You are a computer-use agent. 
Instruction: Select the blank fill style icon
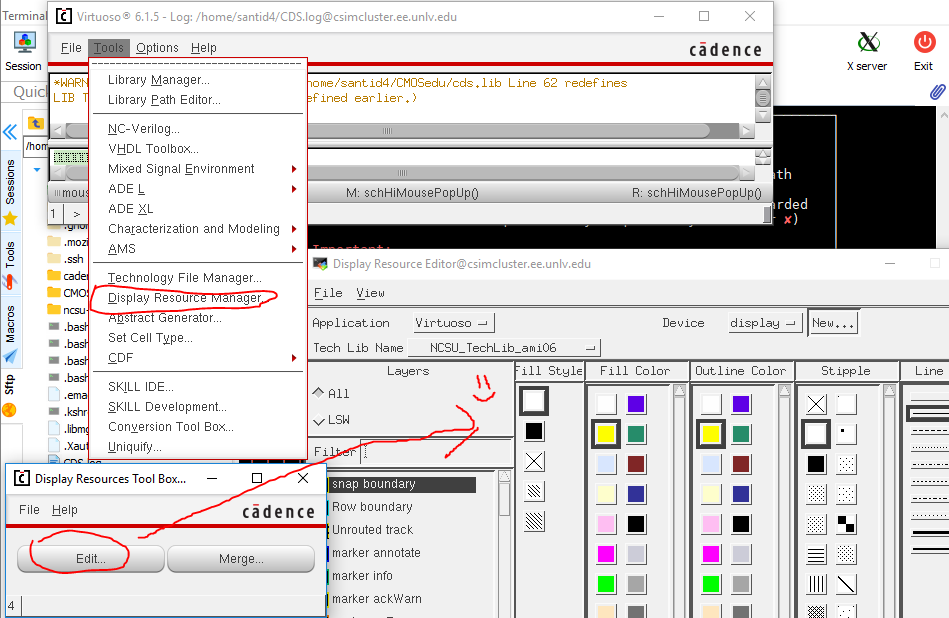(534, 401)
